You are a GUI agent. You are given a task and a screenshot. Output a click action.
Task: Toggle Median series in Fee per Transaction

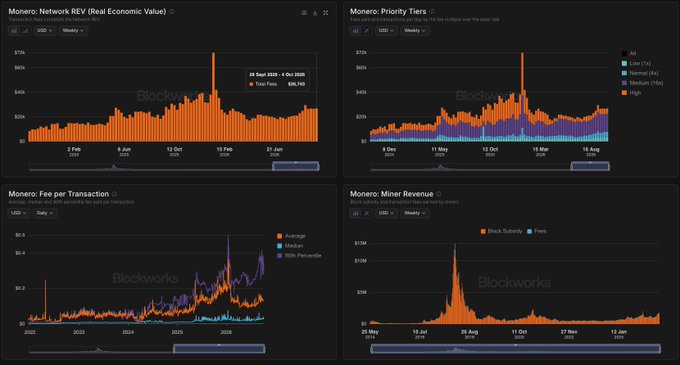point(290,246)
